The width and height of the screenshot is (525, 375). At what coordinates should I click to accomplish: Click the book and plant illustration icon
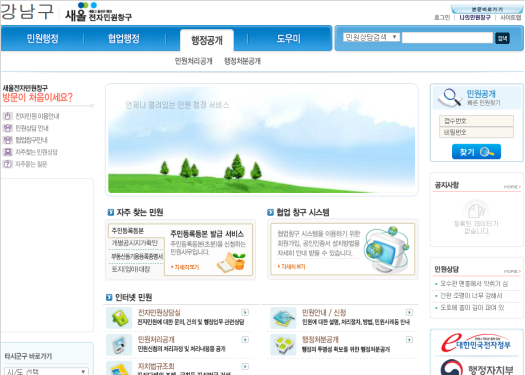231,262
